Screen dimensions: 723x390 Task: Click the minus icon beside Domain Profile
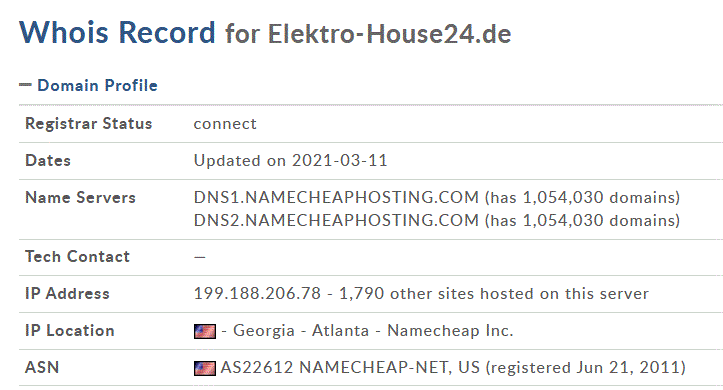pos(25,85)
